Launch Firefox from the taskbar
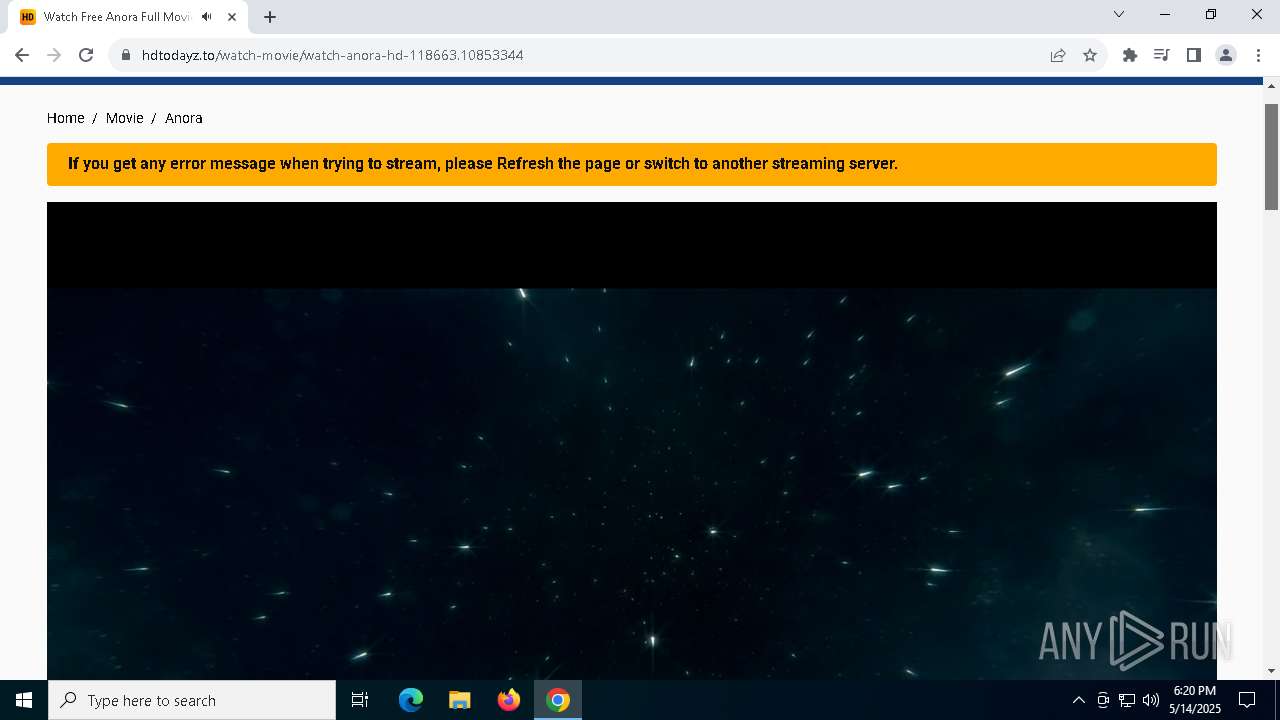 click(x=509, y=700)
